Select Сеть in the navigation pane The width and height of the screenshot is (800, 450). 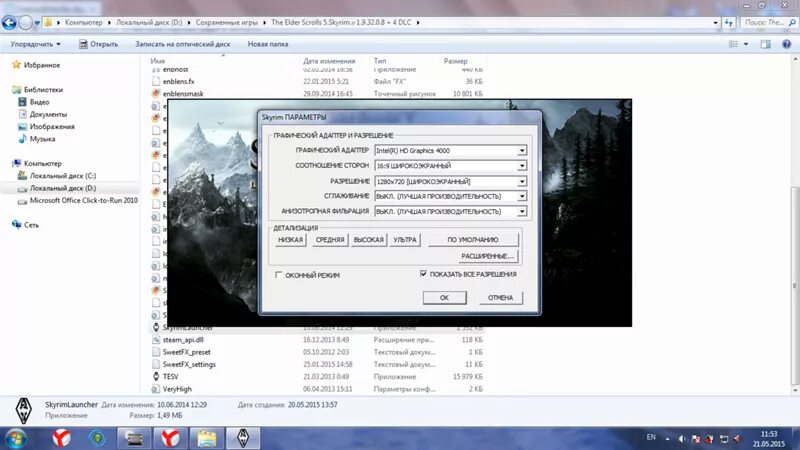pyautogui.click(x=31, y=225)
